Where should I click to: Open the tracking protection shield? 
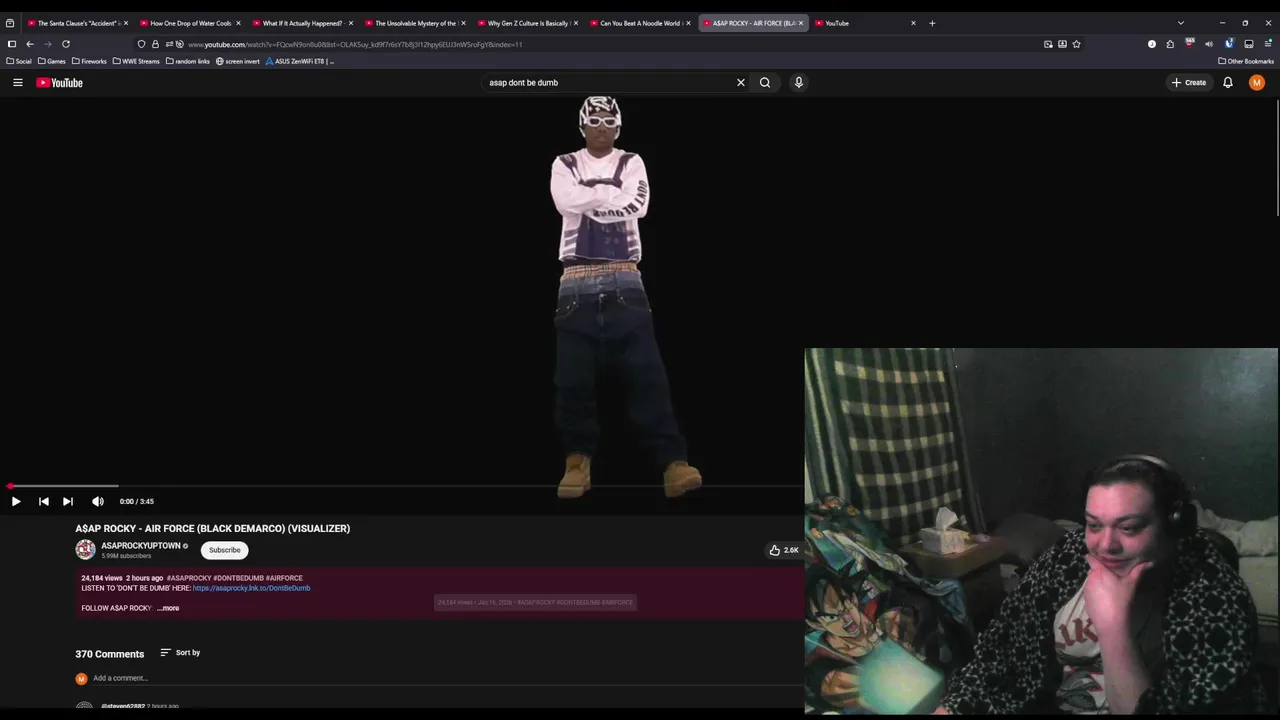tap(141, 44)
